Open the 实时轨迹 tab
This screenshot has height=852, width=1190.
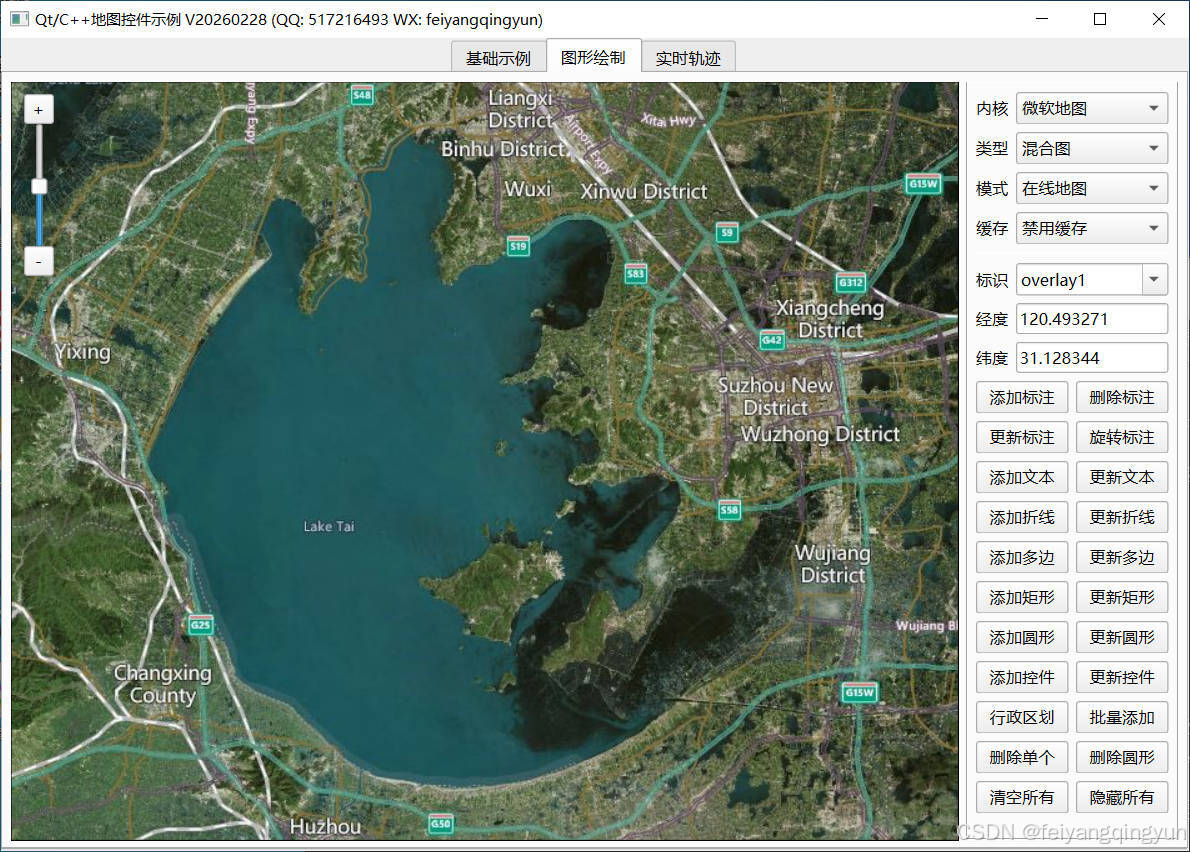[688, 58]
